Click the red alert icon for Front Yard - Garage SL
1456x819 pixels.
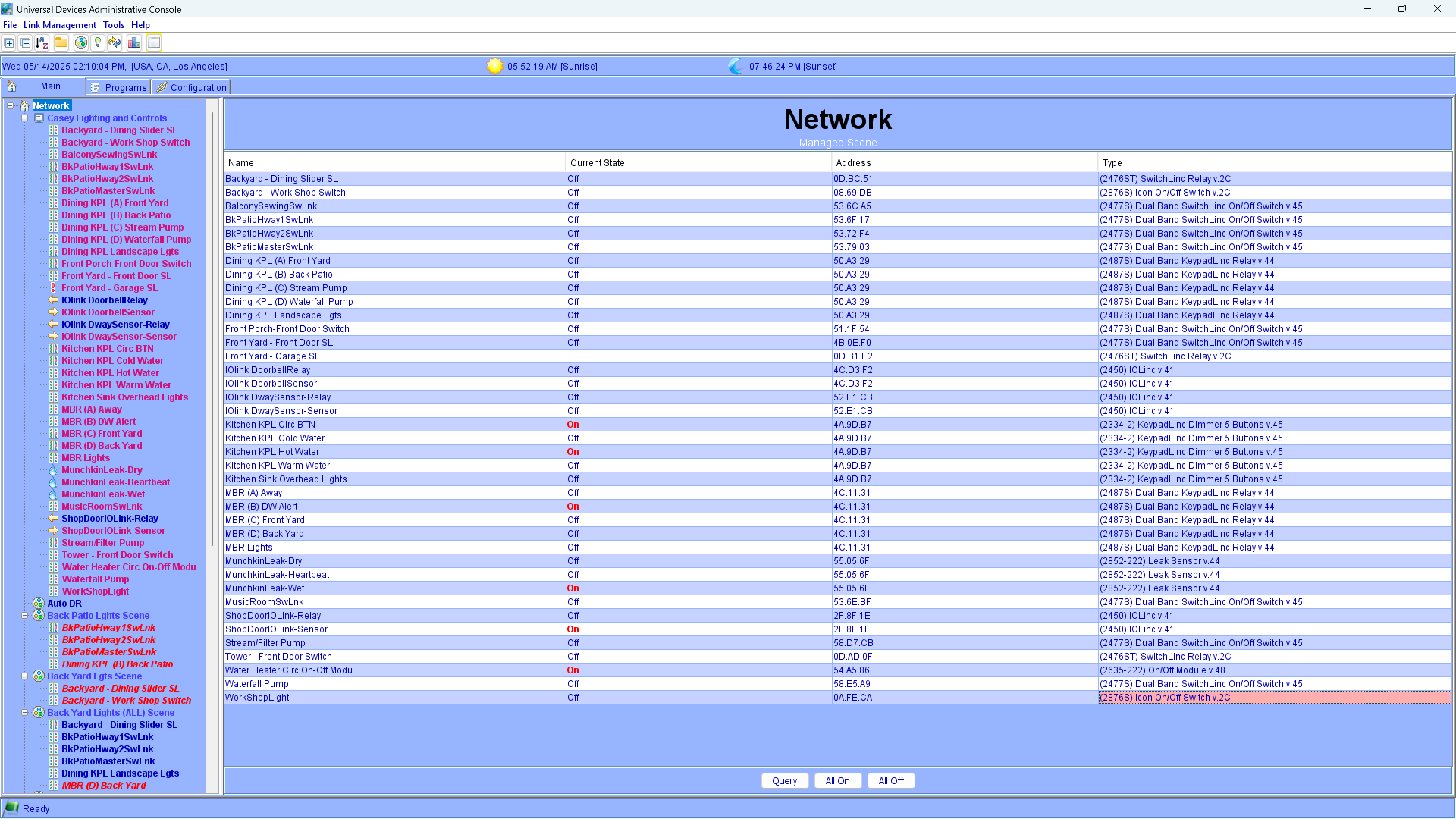53,288
